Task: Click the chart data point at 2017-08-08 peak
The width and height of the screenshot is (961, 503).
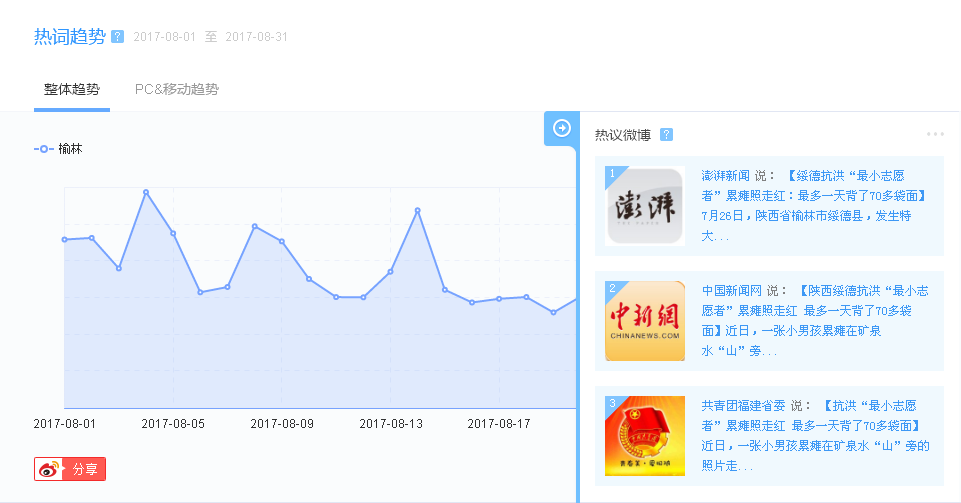Action: 255,226
